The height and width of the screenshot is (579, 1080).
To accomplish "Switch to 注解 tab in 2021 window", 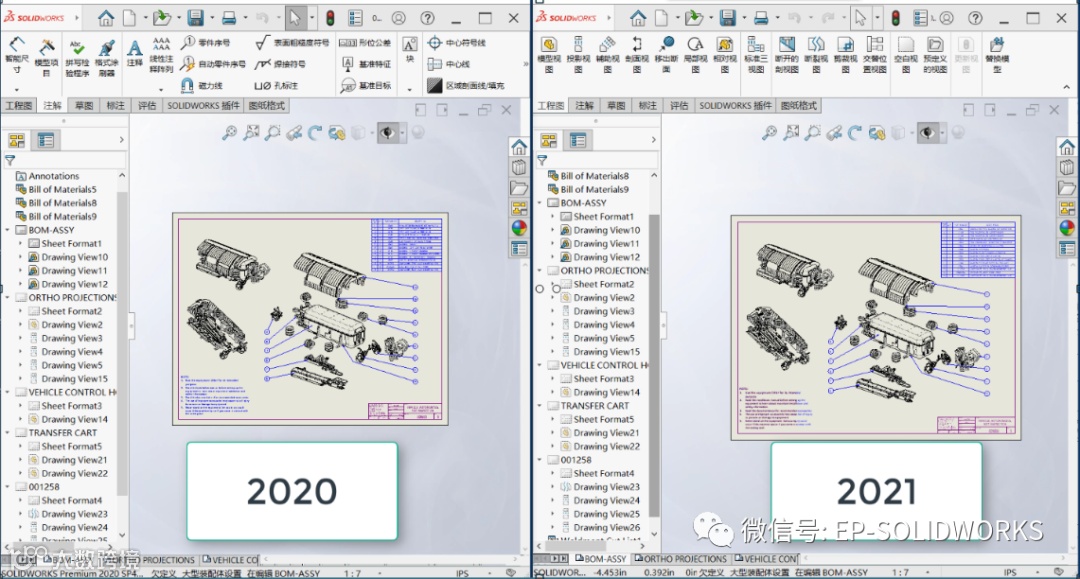I will (x=584, y=105).
